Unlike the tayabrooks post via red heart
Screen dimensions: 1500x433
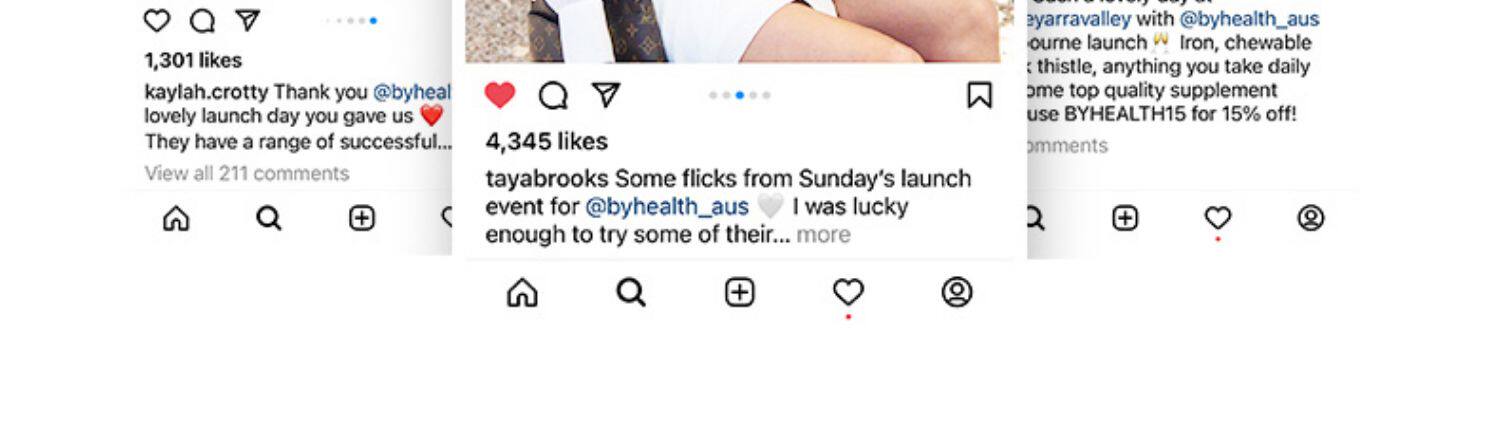pyautogui.click(x=500, y=95)
